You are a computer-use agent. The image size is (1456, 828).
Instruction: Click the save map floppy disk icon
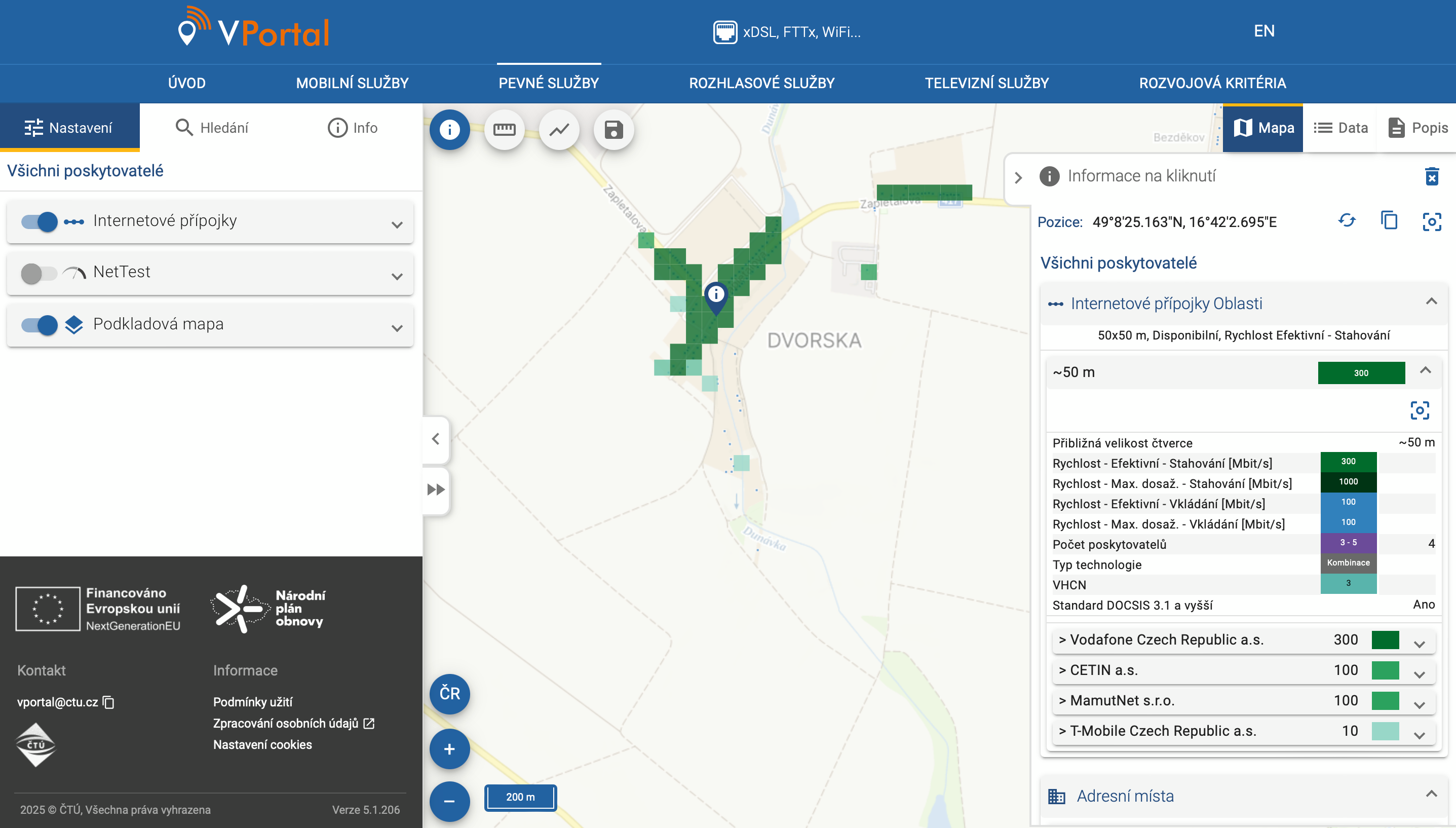[x=613, y=130]
